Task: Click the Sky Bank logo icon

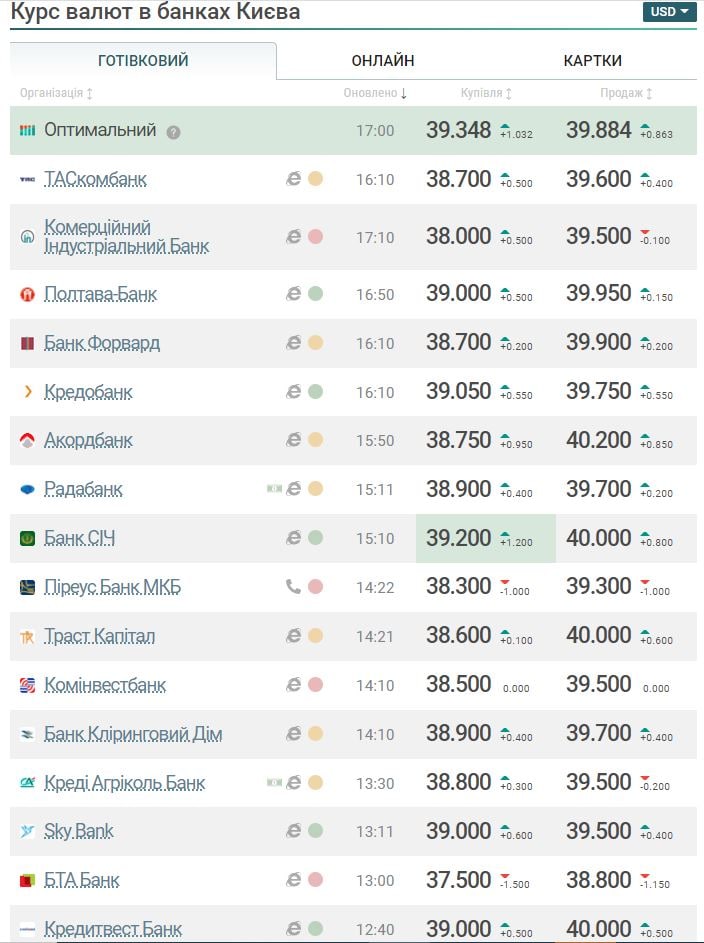Action: click(28, 832)
